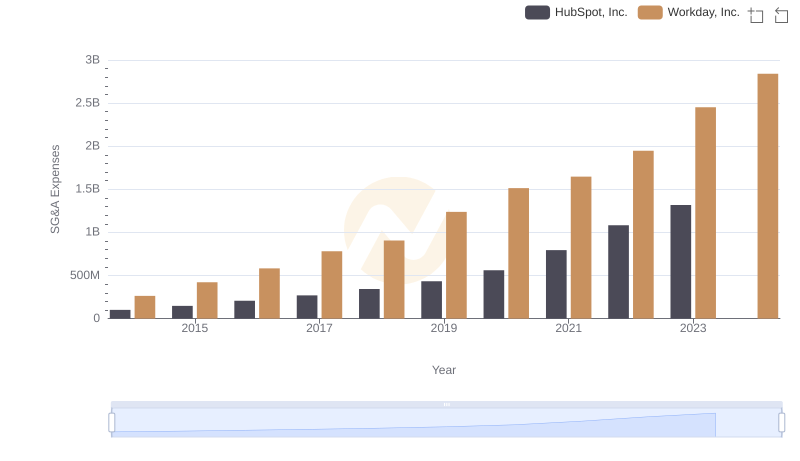
Task: Click the zoom reset icon
Action: pos(781,15)
